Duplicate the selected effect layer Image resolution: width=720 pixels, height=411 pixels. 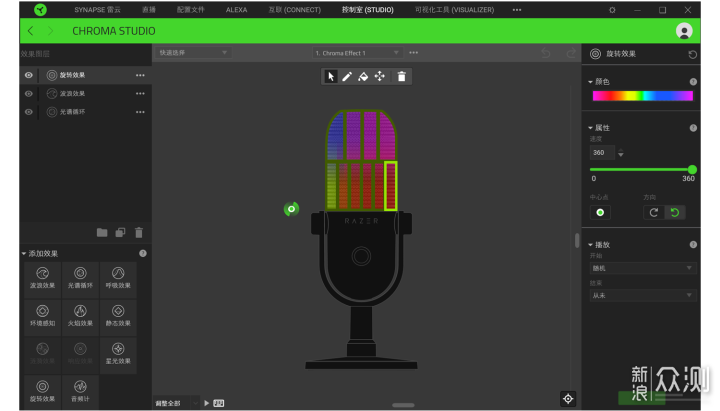pyautogui.click(x=120, y=232)
